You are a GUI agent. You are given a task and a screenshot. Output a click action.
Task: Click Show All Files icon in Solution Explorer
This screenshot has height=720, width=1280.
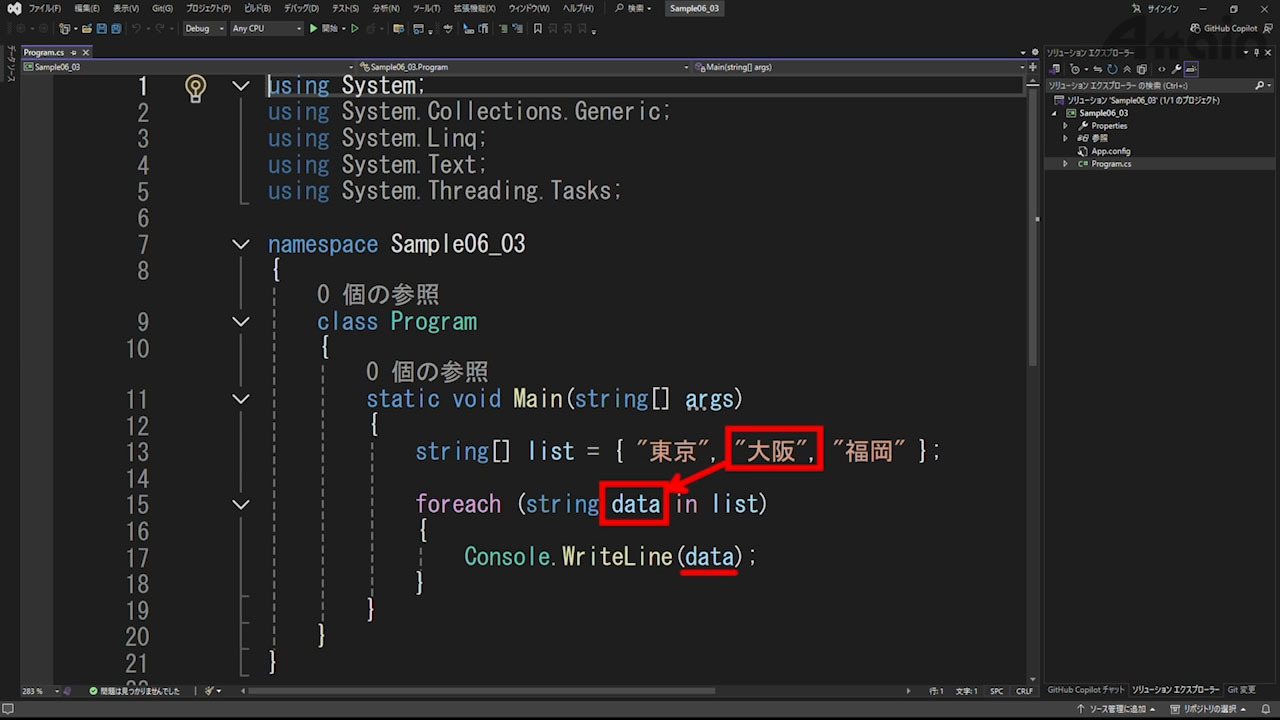click(x=1142, y=69)
